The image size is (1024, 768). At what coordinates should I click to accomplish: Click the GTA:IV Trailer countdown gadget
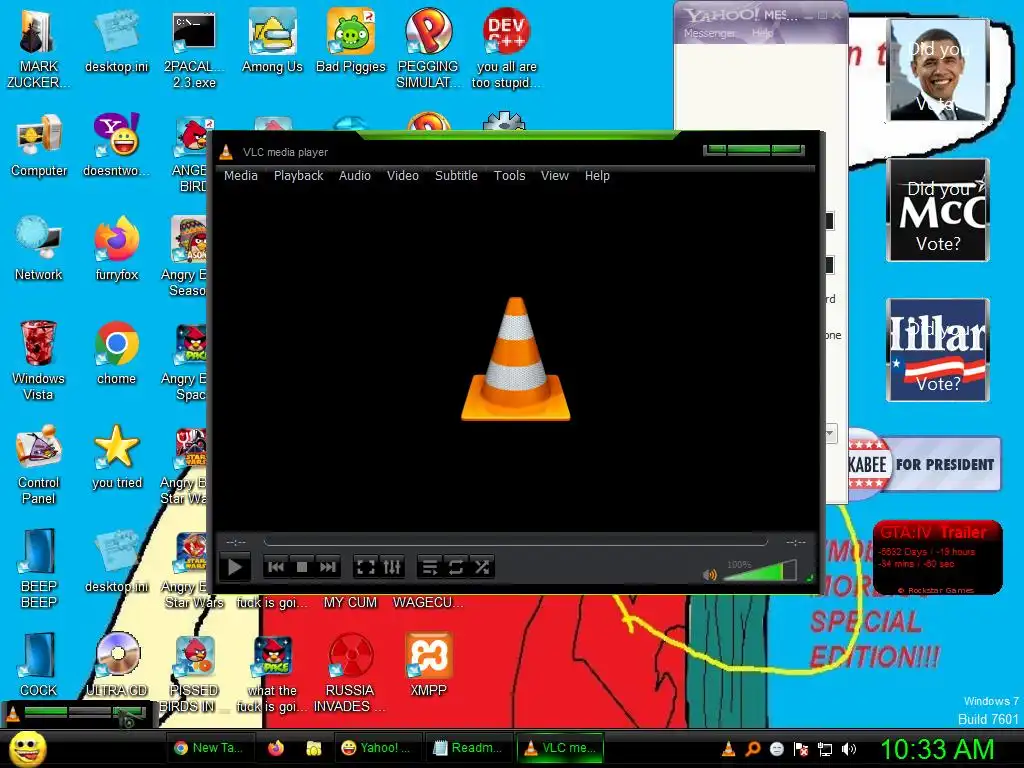point(937,557)
